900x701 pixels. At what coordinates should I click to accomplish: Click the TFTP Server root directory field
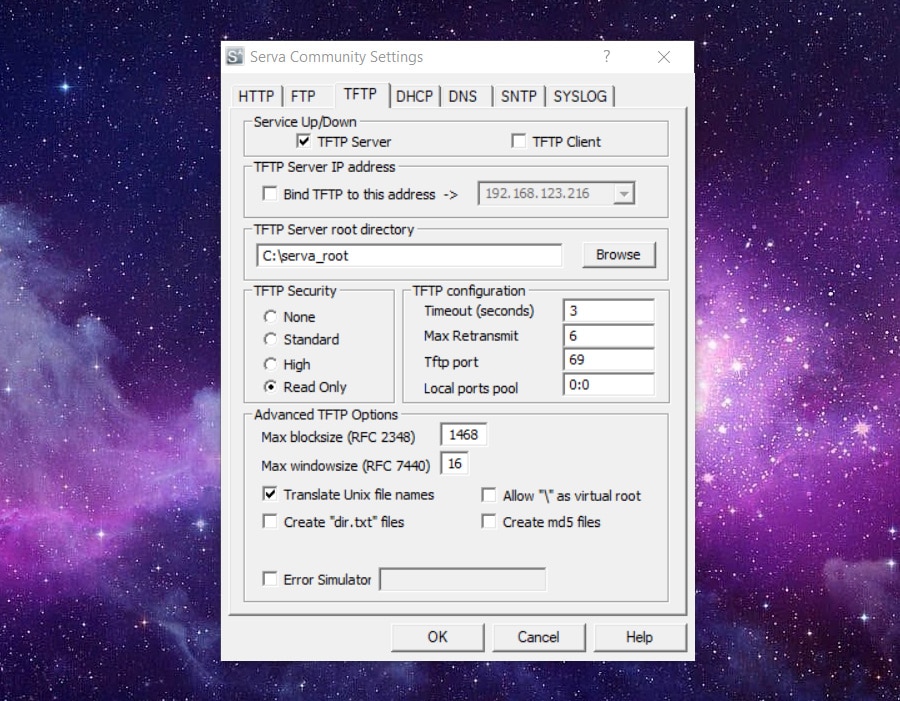tap(409, 255)
